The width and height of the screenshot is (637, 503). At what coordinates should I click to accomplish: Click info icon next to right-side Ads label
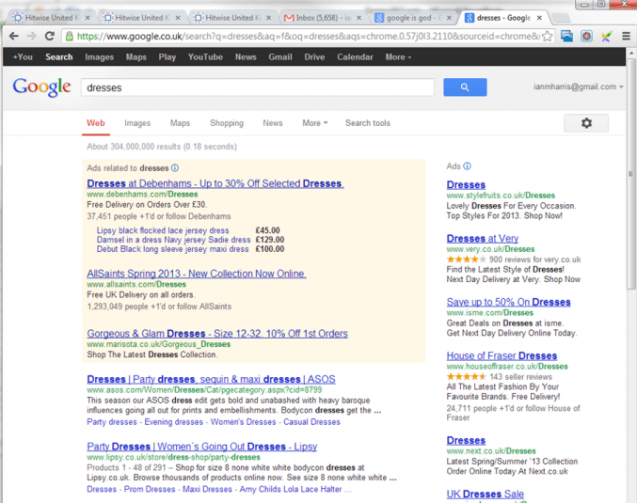(467, 166)
